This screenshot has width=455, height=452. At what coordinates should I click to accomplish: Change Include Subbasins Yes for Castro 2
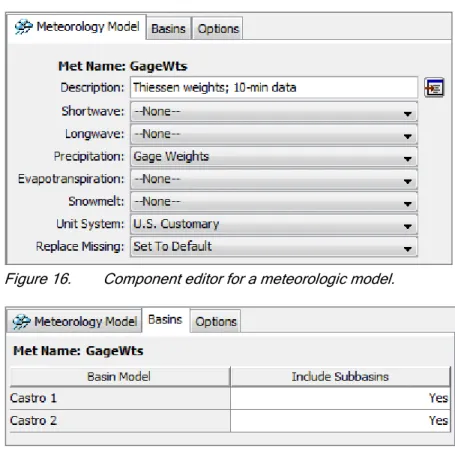click(340, 421)
